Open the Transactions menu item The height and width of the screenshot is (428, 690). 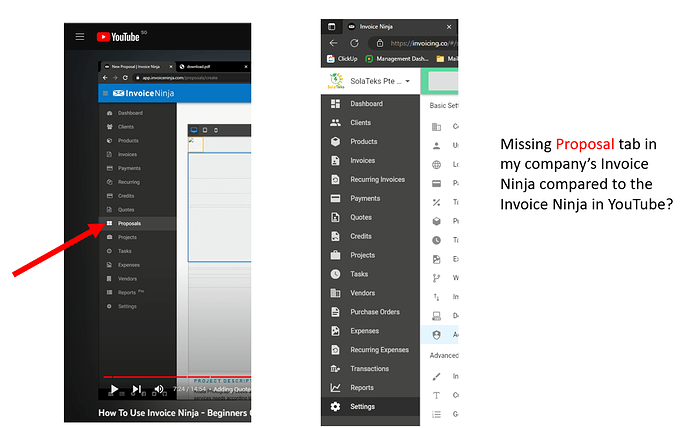coord(370,369)
